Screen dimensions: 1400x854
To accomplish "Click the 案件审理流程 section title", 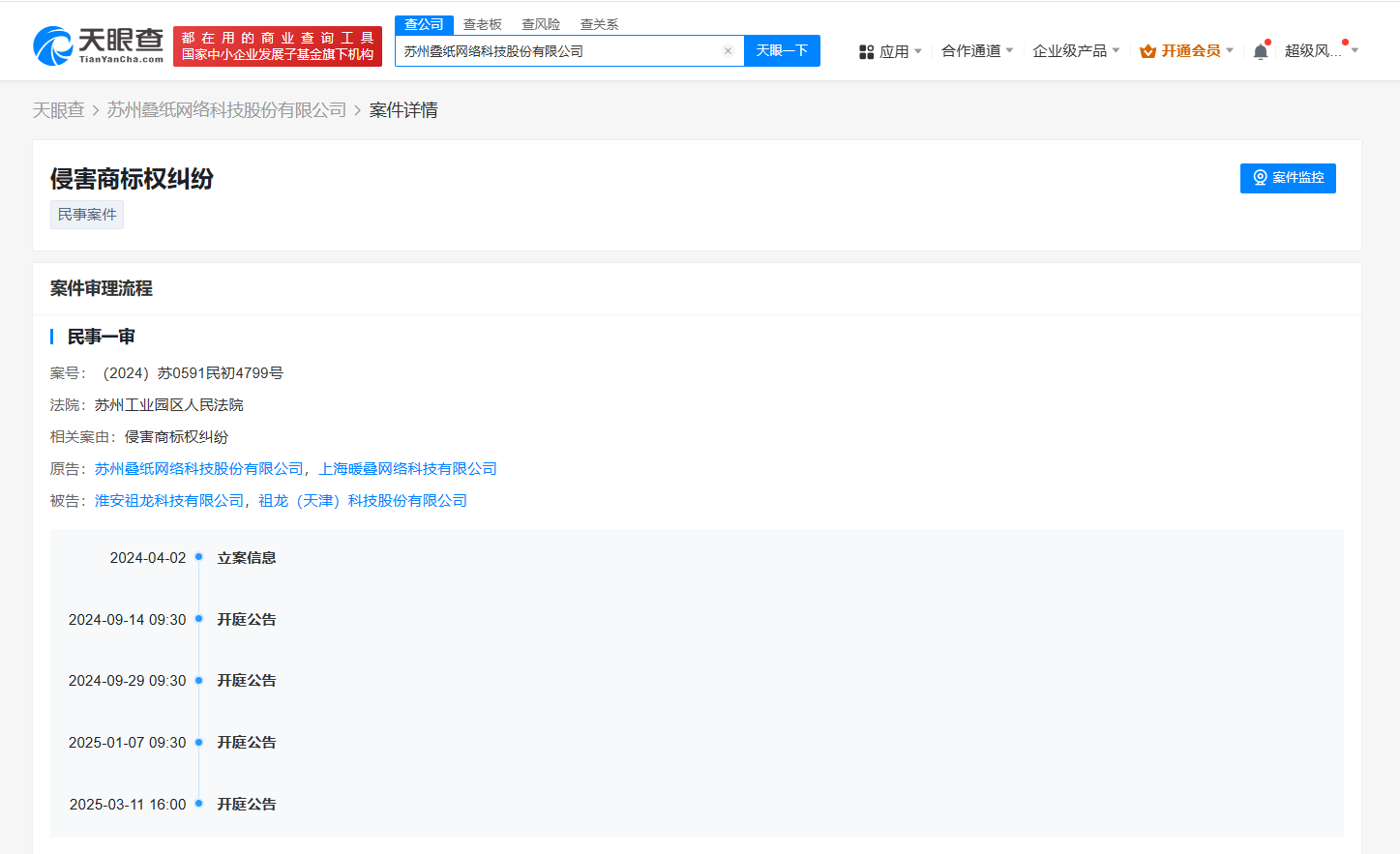I will [x=102, y=288].
